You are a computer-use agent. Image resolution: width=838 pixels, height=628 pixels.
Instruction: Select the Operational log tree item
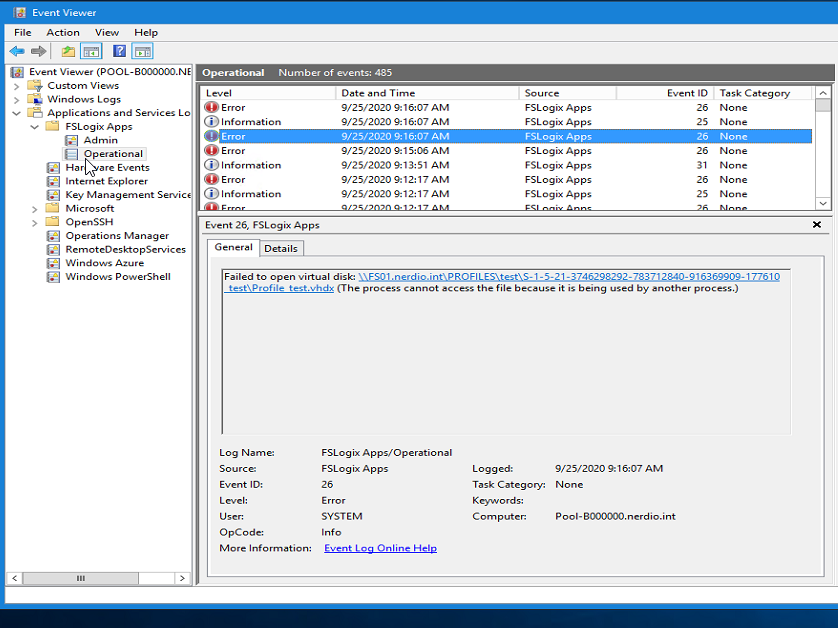(113, 154)
